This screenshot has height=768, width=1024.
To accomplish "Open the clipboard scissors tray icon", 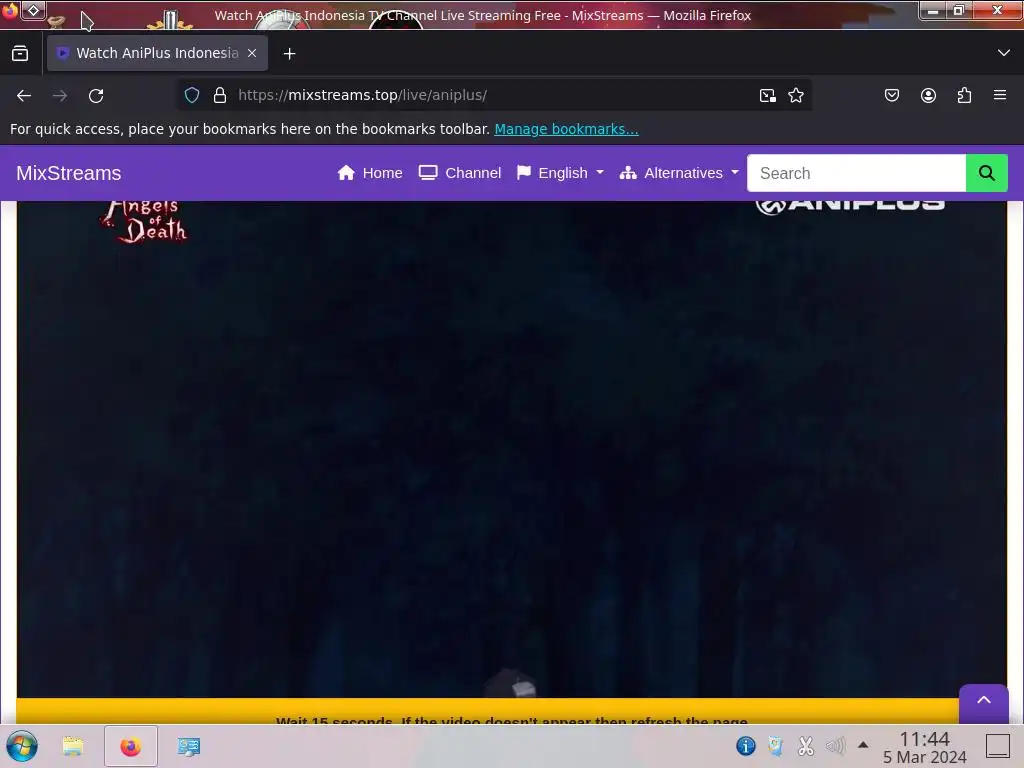I will 806,745.
